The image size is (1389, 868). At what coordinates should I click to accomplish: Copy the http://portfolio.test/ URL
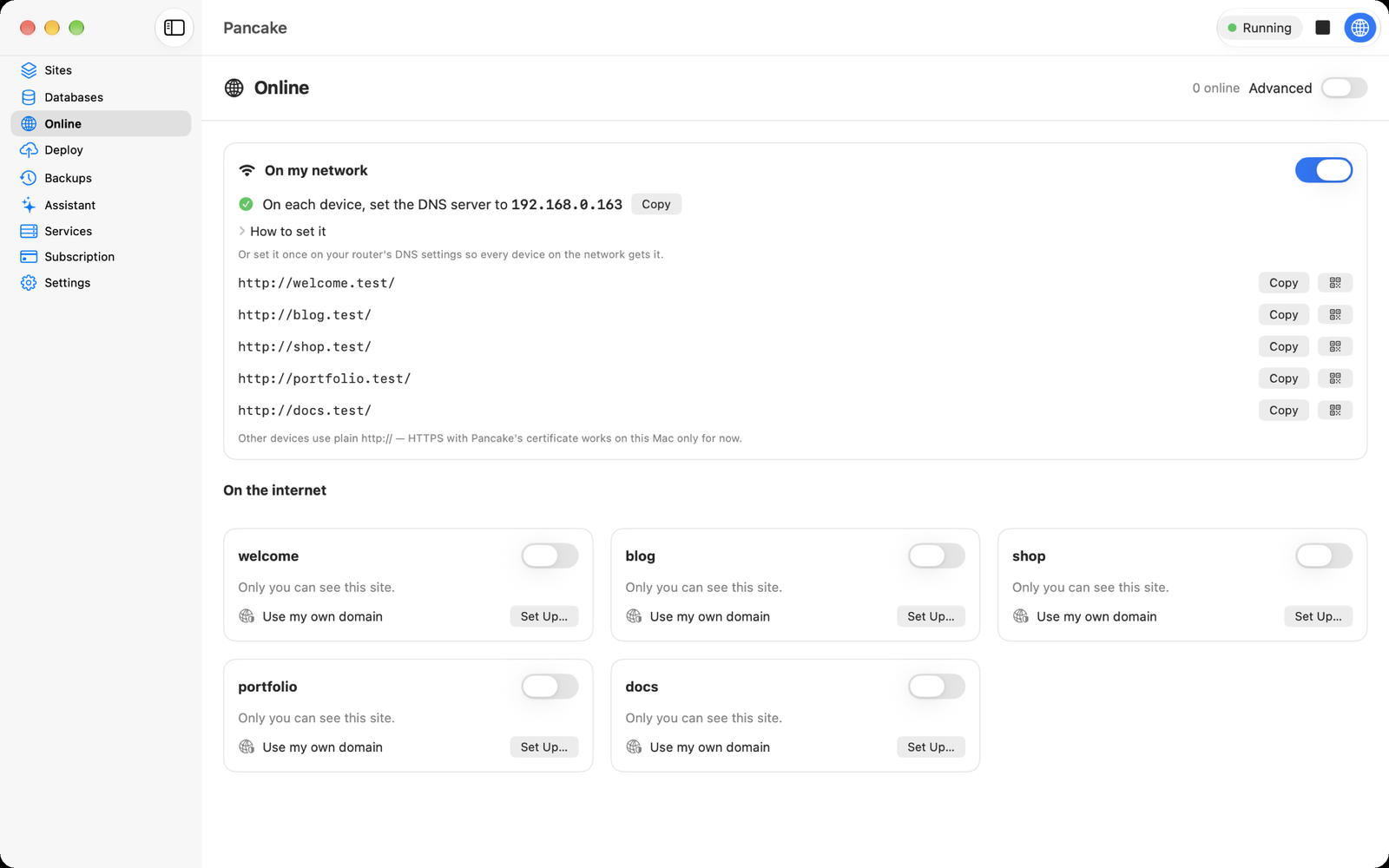1283,378
